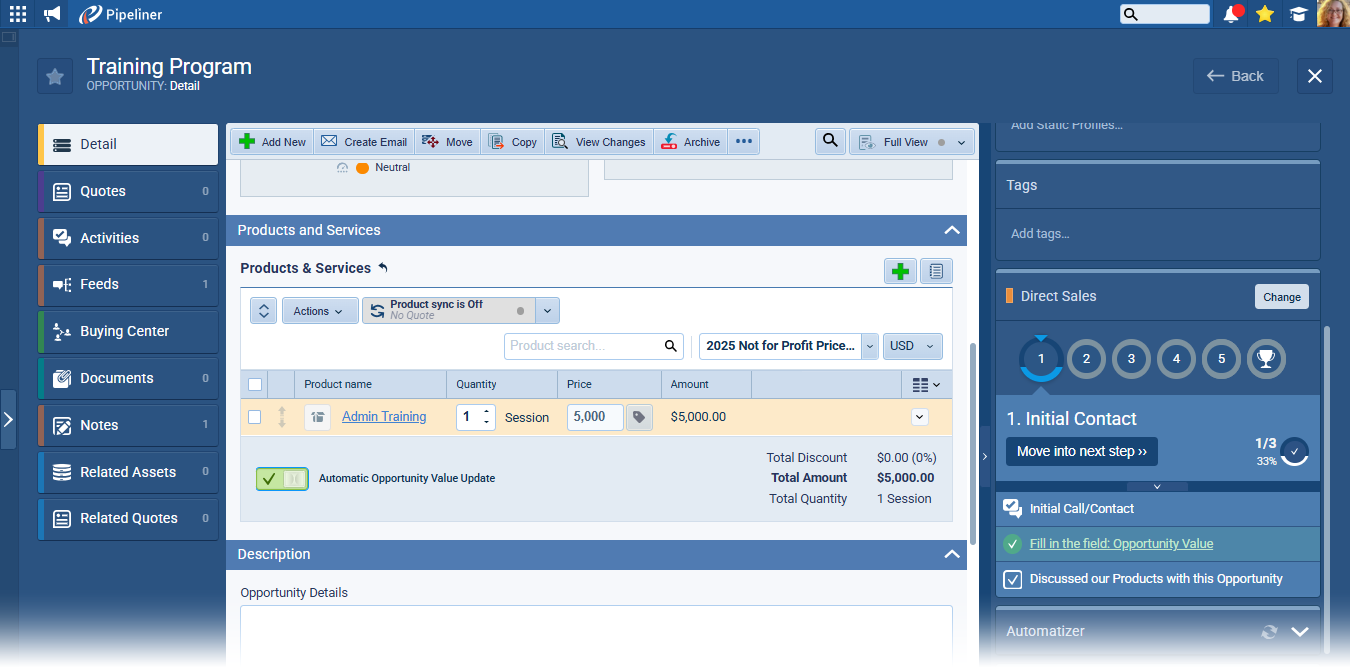Click the trophy step in sales pipeline

[1266, 358]
